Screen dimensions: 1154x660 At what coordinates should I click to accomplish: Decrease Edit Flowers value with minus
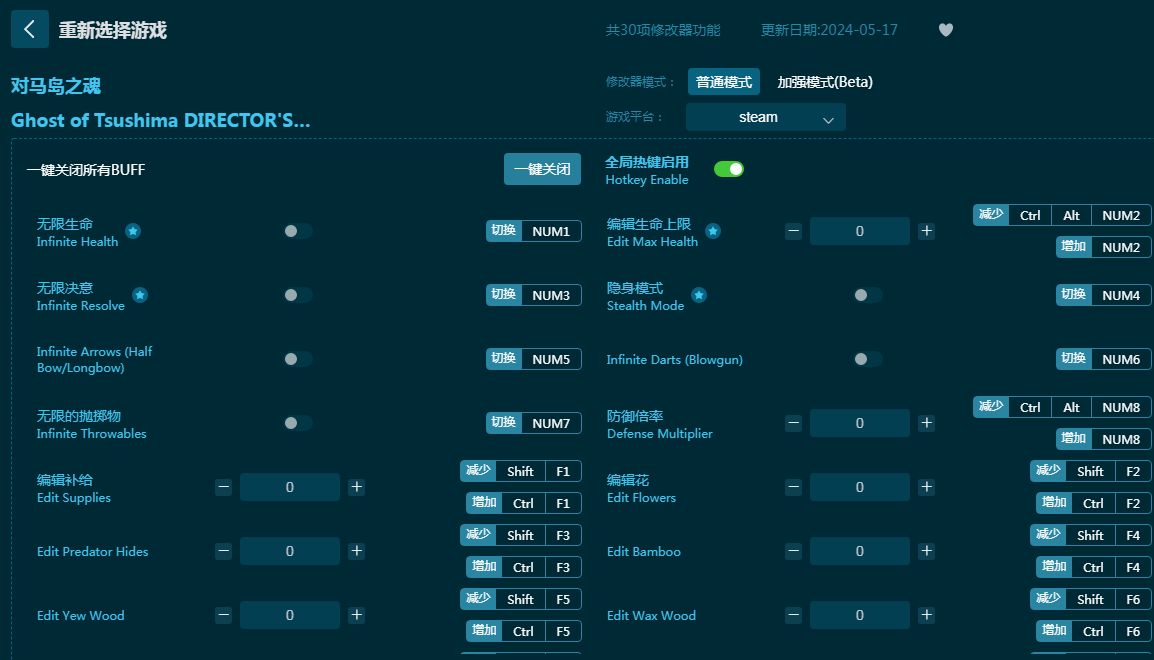pos(793,487)
